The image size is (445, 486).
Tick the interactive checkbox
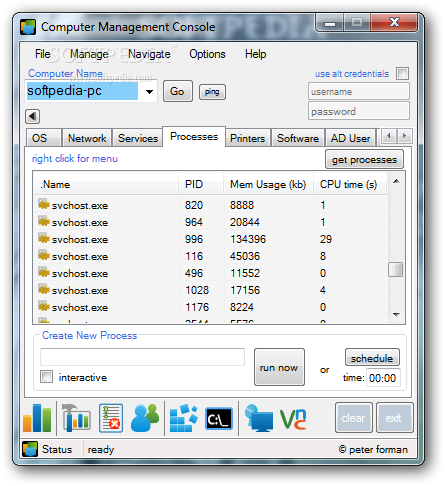pyautogui.click(x=46, y=377)
